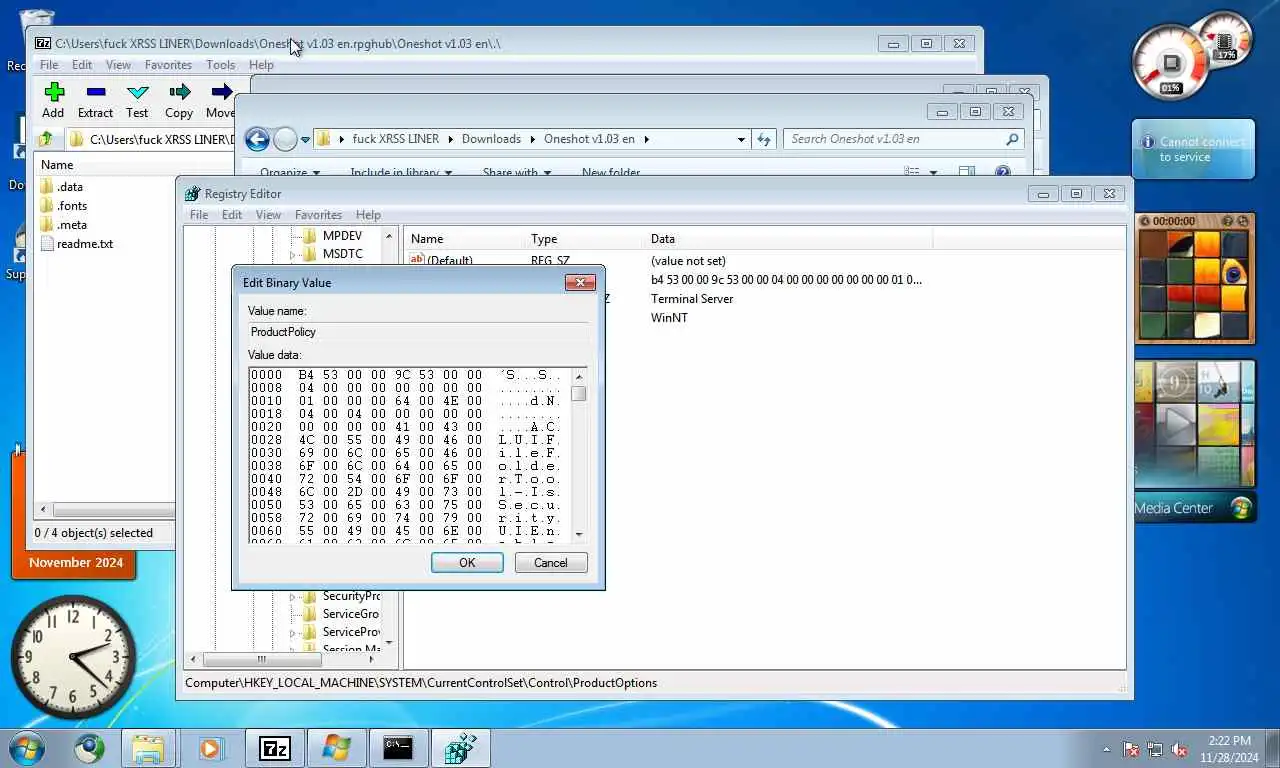Click Back arrow in Explorer window

pyautogui.click(x=257, y=139)
